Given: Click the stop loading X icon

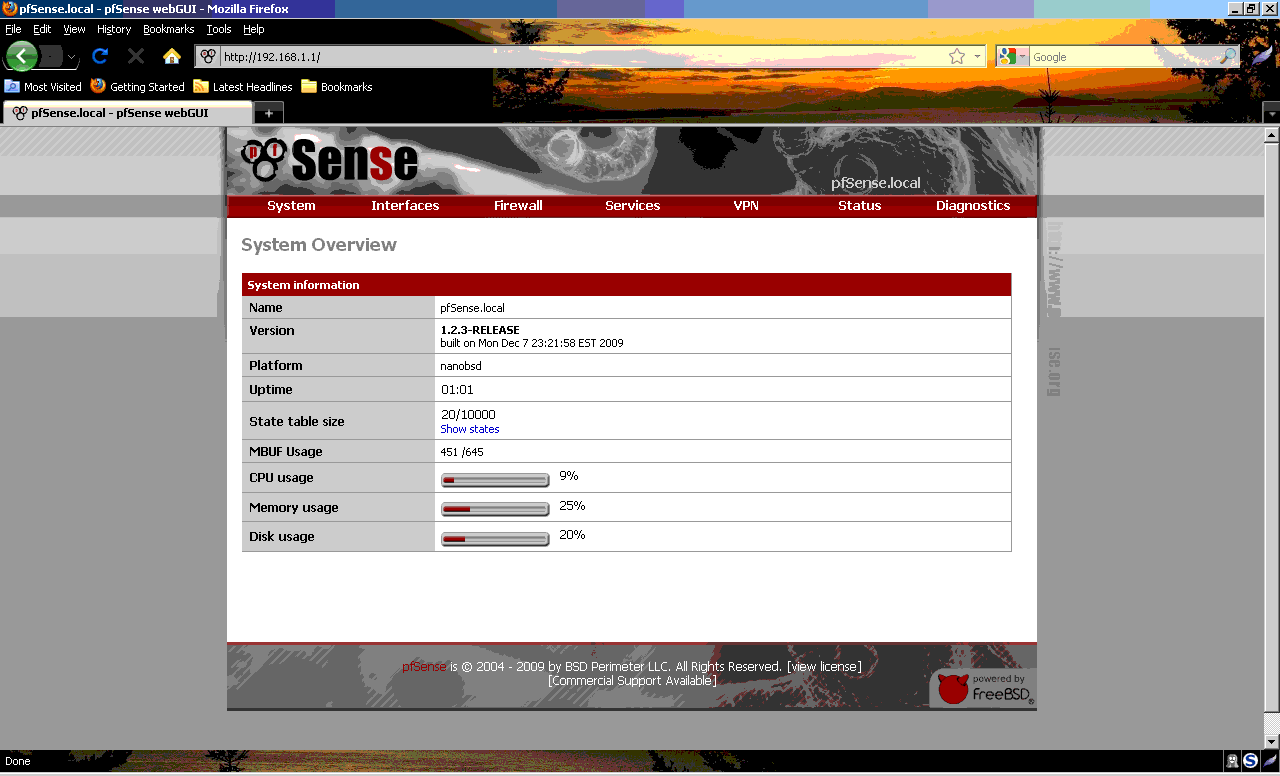Looking at the screenshot, I should coord(136,56).
